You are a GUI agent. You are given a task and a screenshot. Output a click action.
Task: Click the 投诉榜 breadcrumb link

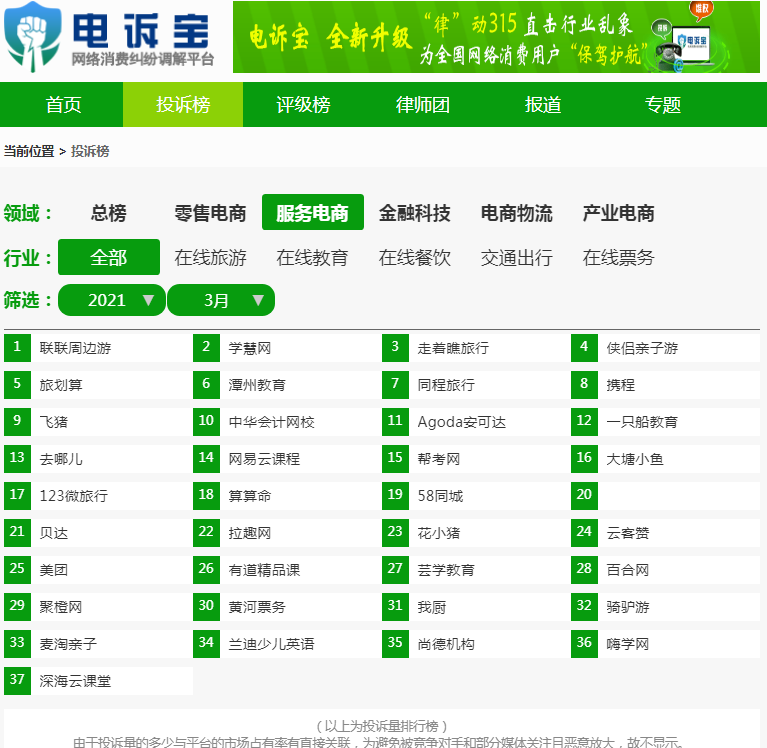(90, 151)
